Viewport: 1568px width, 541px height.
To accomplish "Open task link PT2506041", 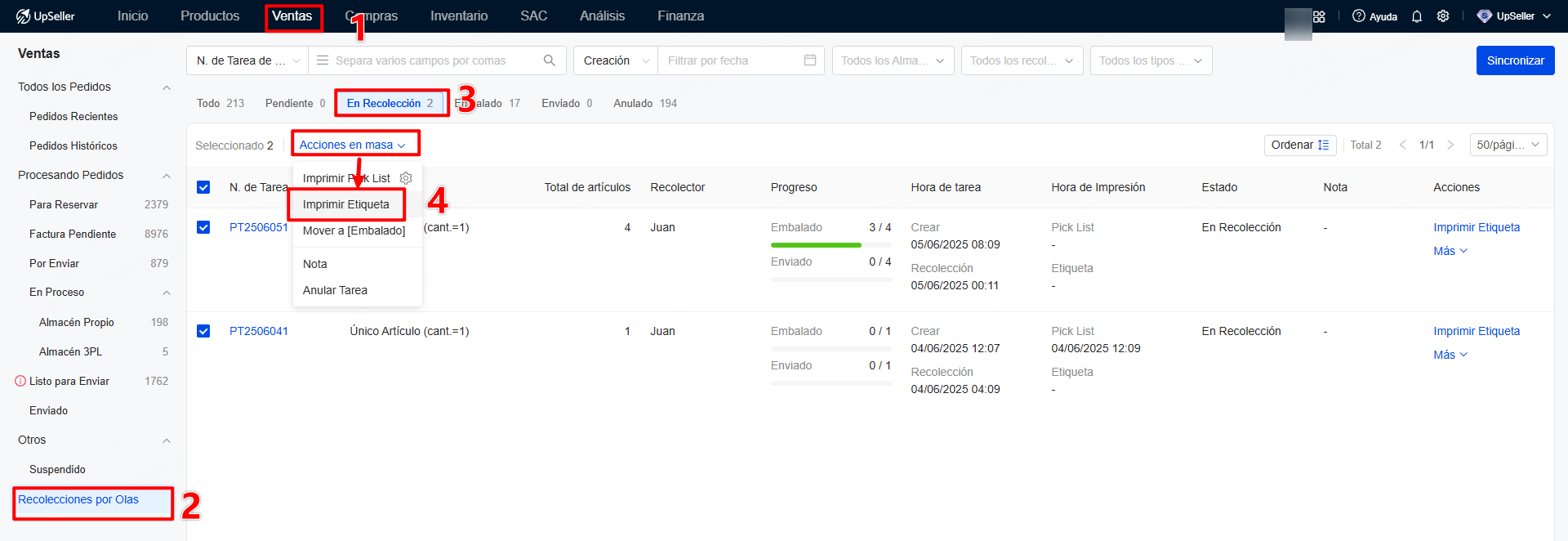I will (x=259, y=331).
